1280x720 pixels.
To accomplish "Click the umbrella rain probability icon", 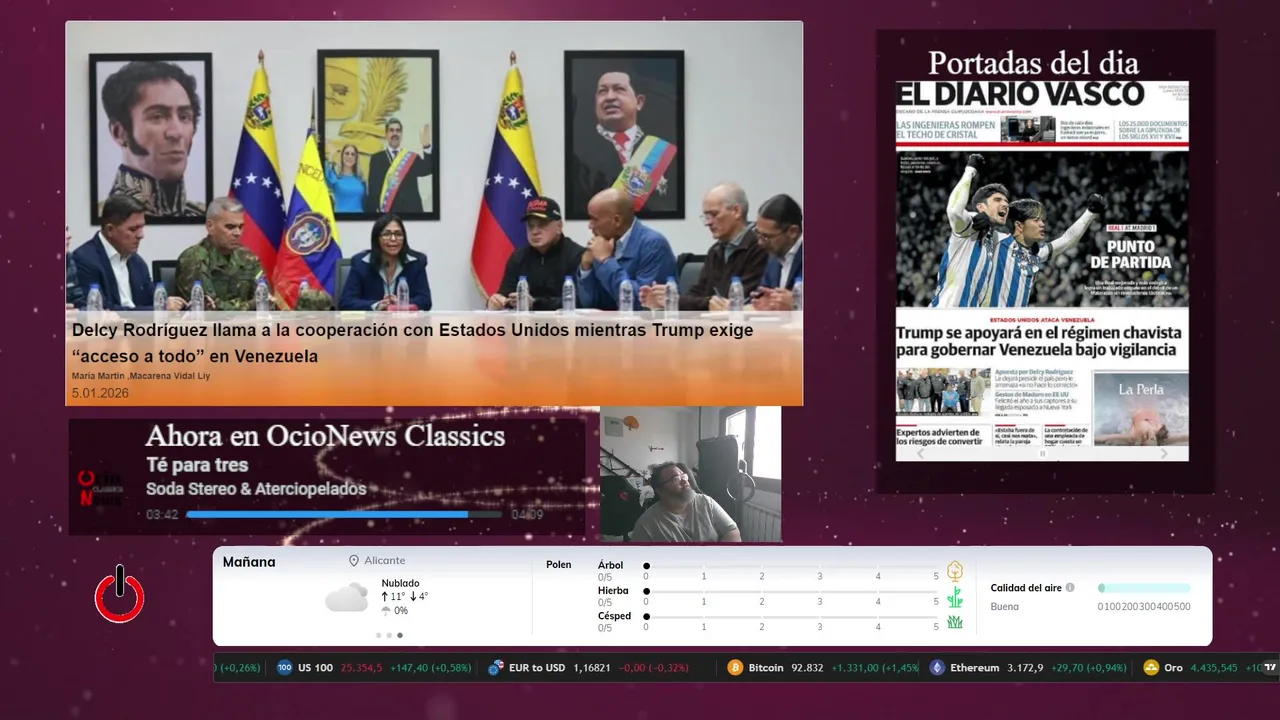I will coord(386,610).
